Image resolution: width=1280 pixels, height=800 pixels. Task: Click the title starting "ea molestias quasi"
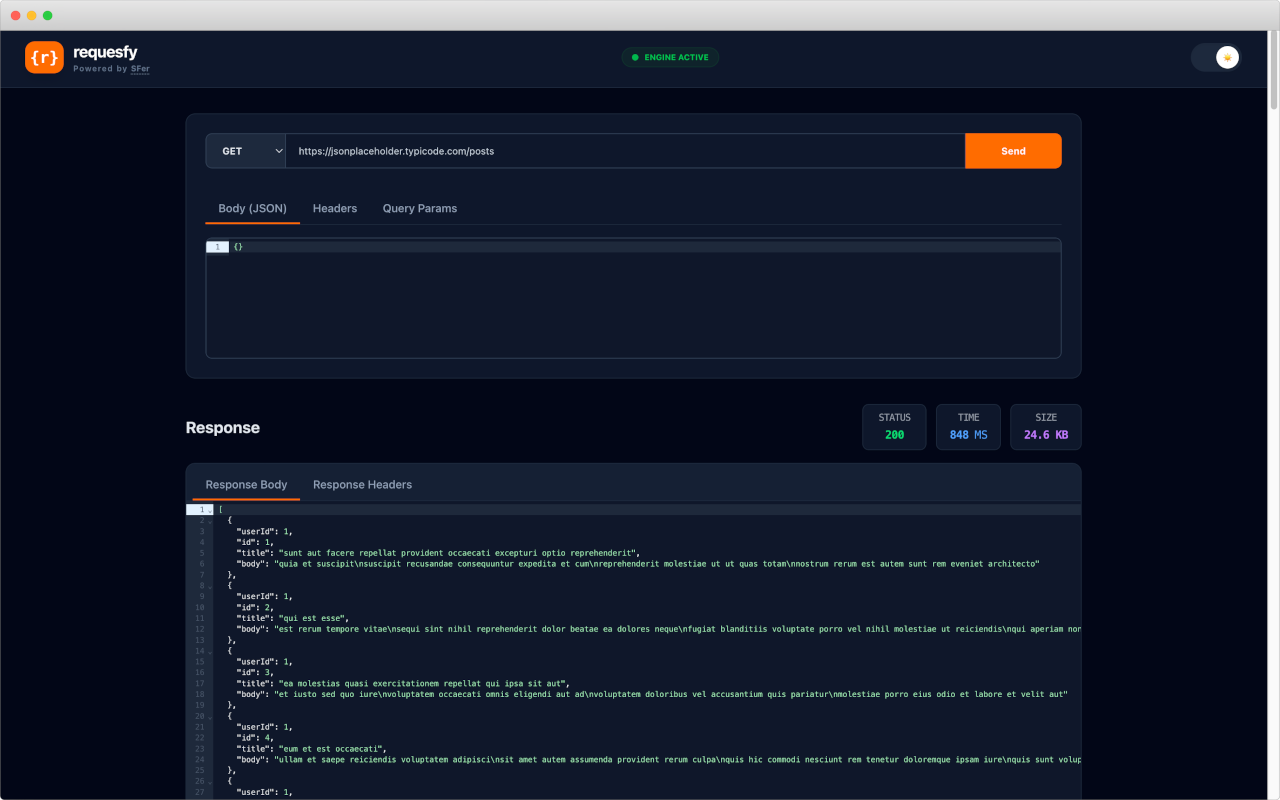point(422,683)
